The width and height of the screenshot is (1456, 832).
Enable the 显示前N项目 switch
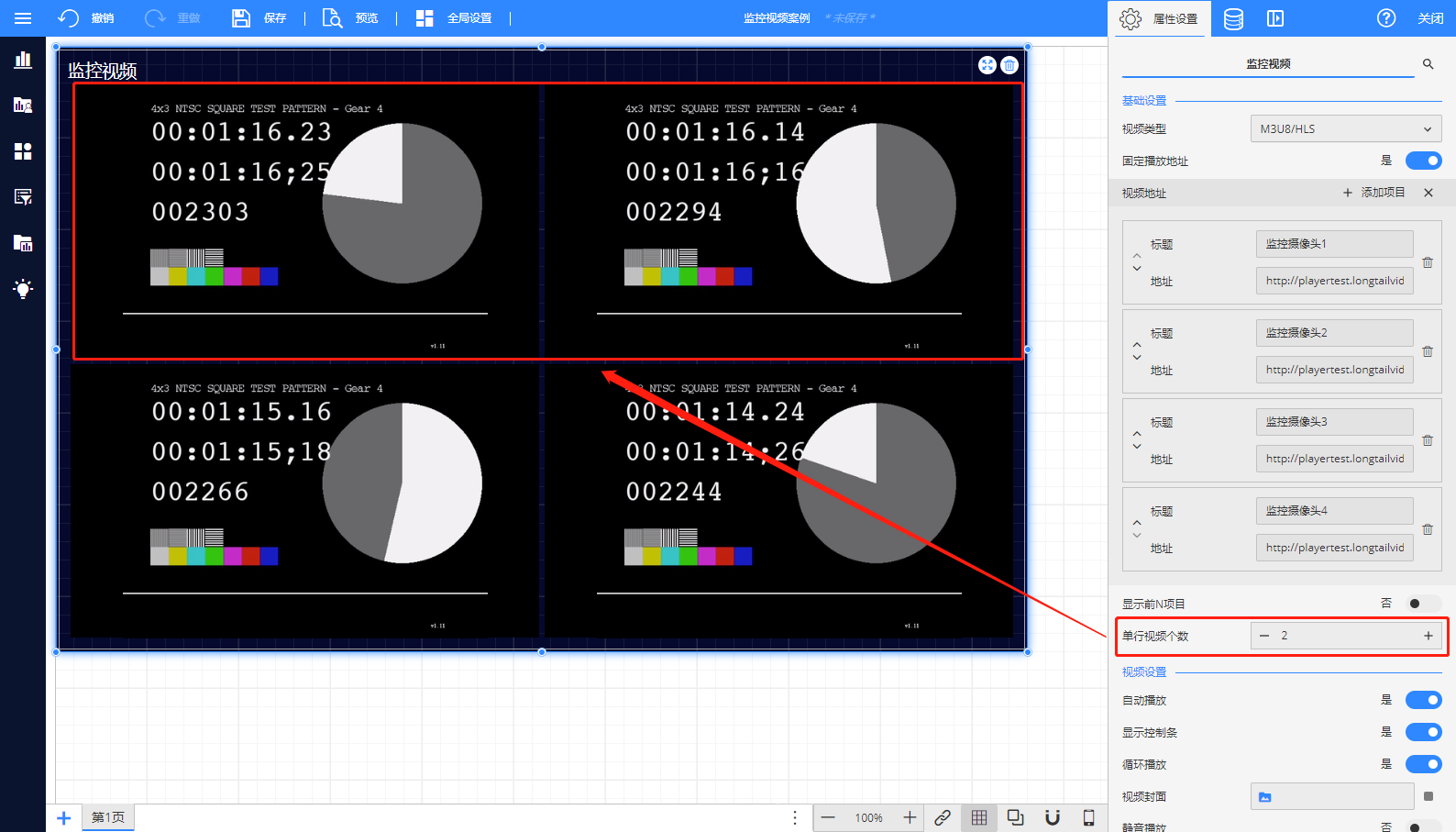click(x=1423, y=604)
